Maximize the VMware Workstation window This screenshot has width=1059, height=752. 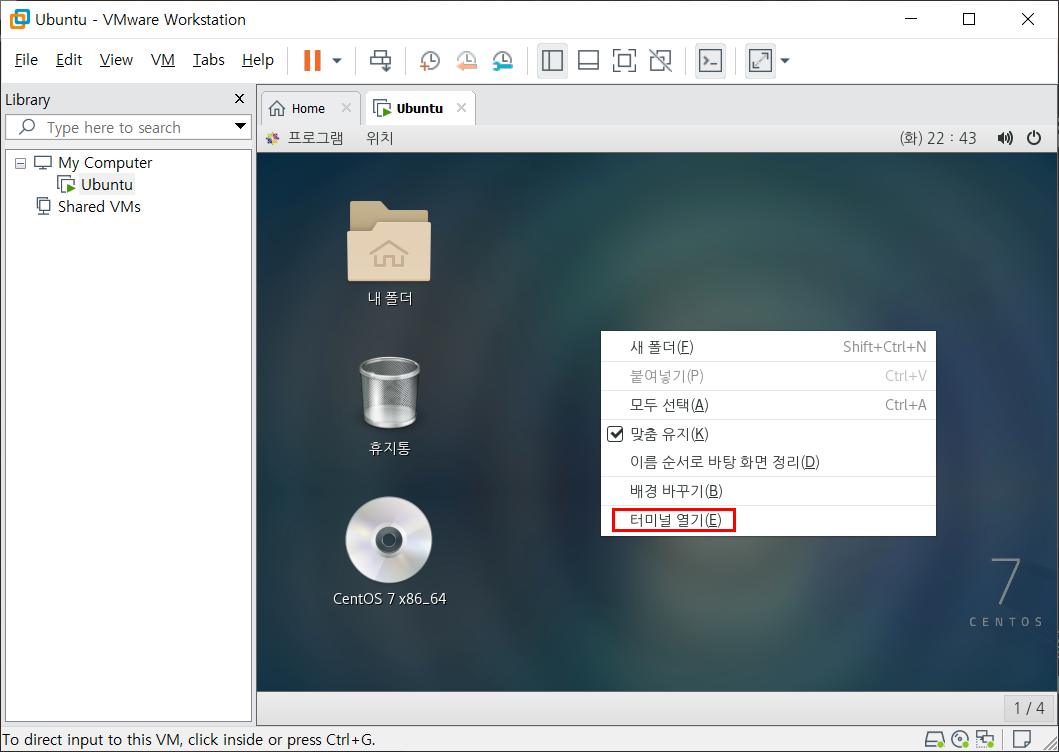pos(968,19)
